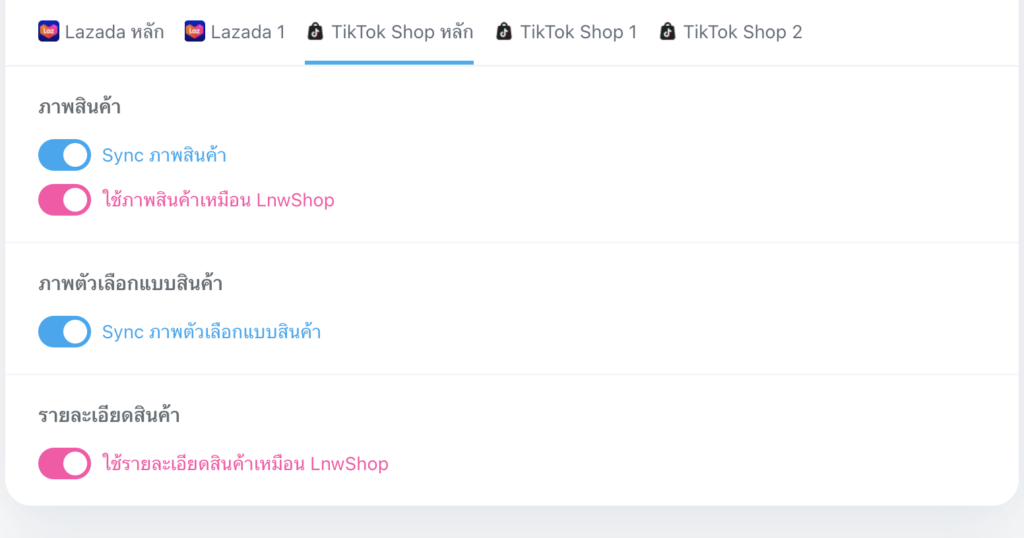The height and width of the screenshot is (538, 1024).
Task: Click the TikTok bag icon beside TikTok Shop 1
Action: point(505,32)
